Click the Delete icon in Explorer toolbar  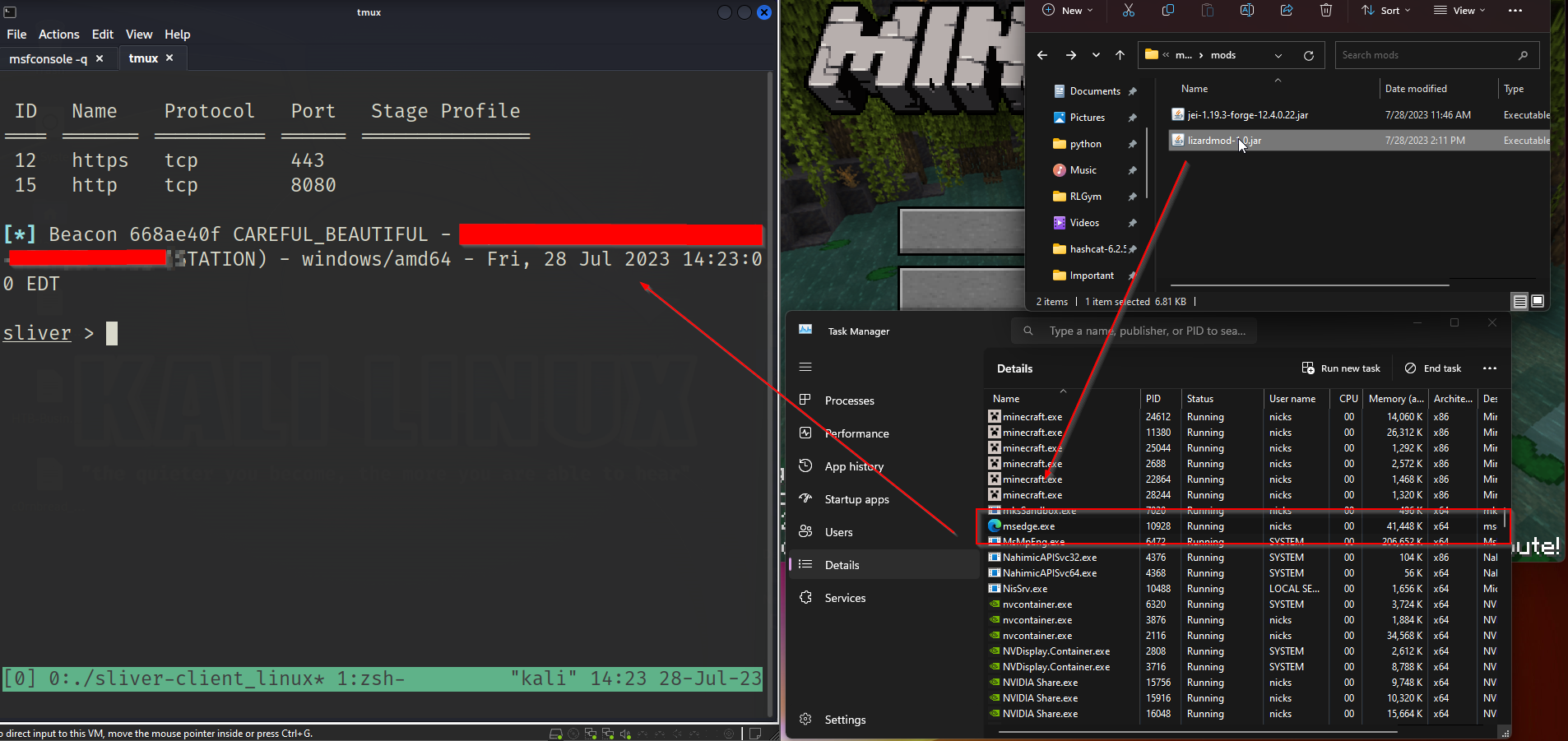(1324, 11)
